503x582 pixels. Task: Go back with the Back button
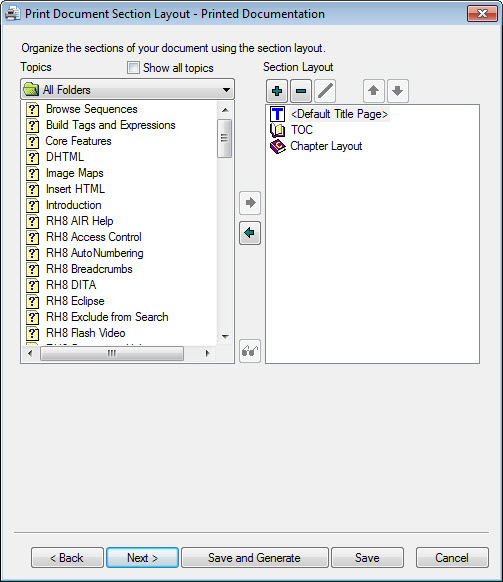(x=67, y=558)
